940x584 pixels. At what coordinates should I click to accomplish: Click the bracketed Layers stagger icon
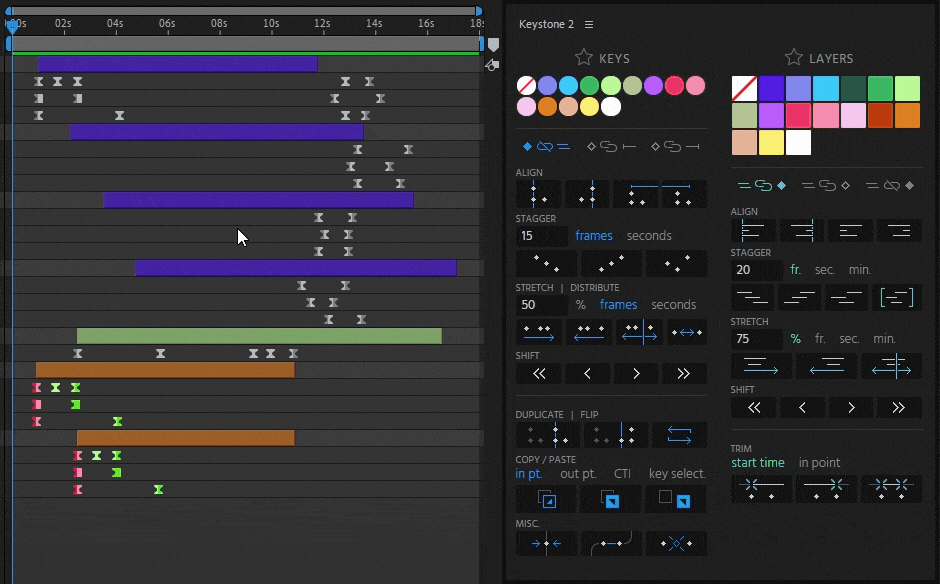tap(897, 297)
